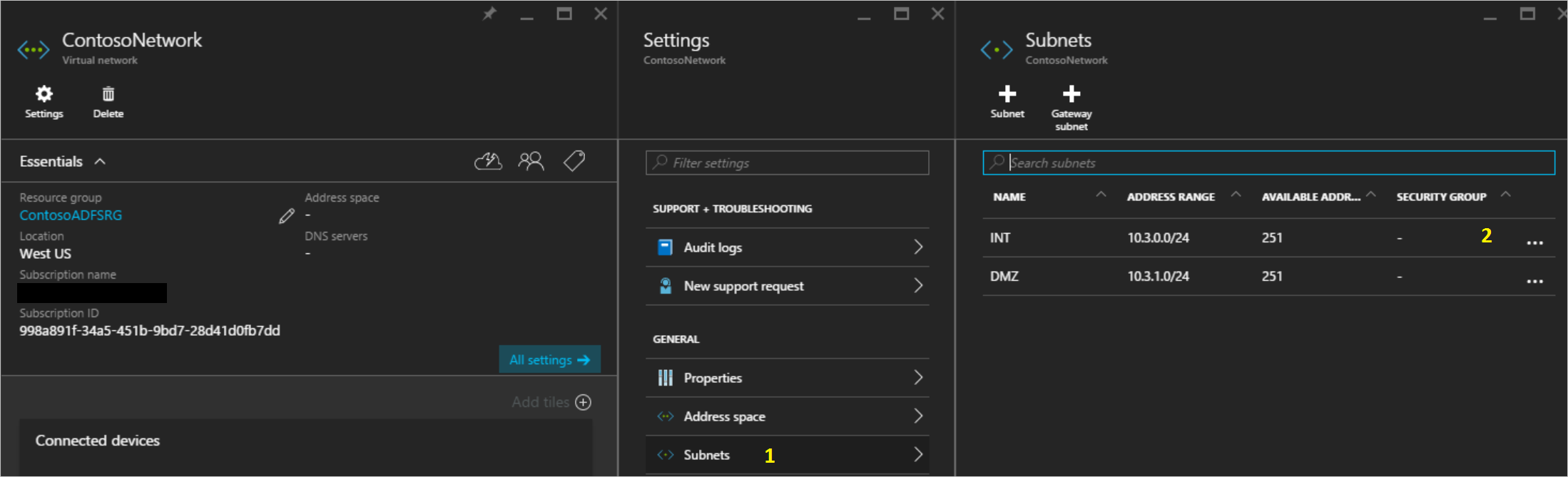
Task: Click address range 10.3.0.0/24
Action: click(x=1158, y=238)
